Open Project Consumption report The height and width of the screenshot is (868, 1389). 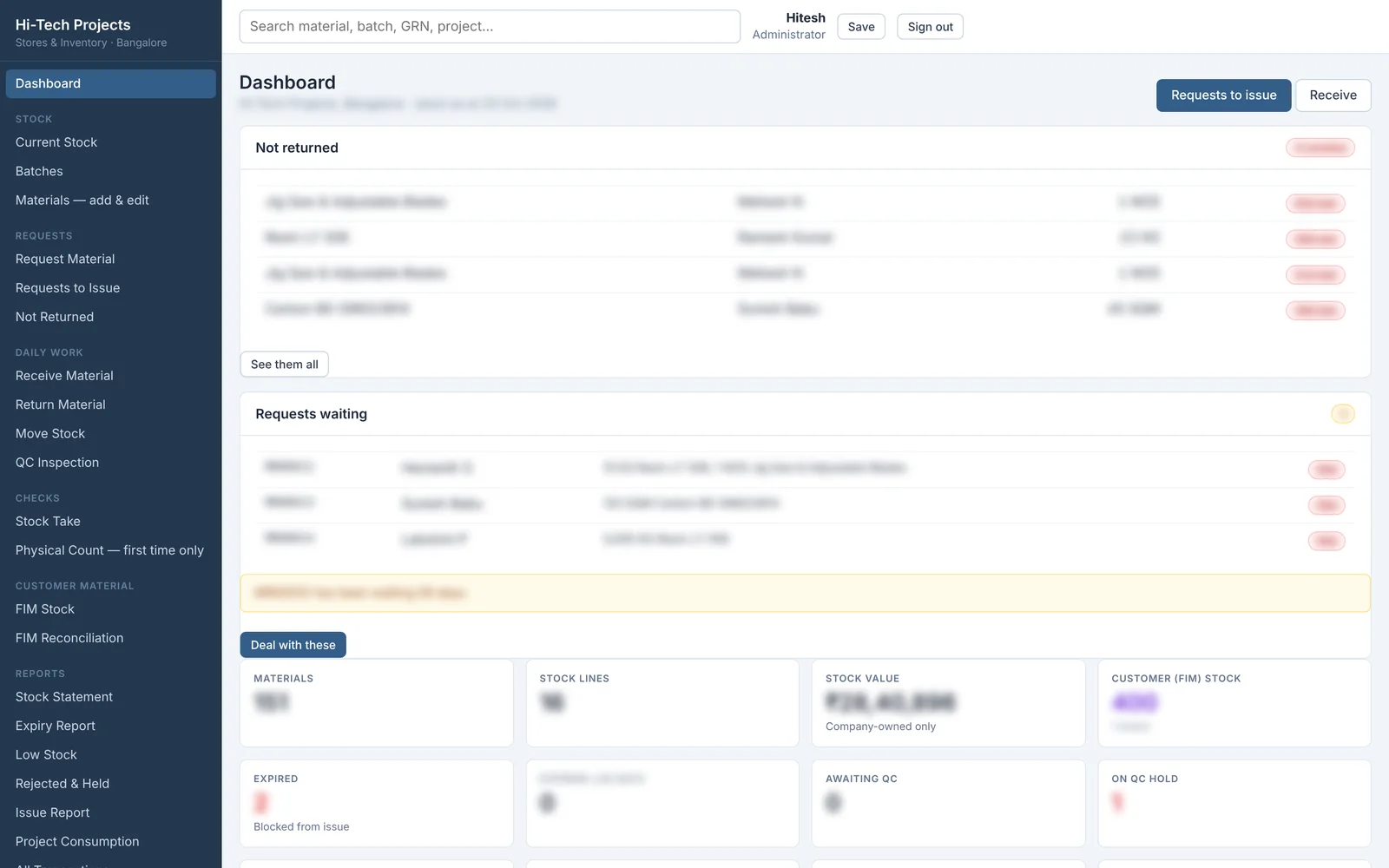pos(110,842)
